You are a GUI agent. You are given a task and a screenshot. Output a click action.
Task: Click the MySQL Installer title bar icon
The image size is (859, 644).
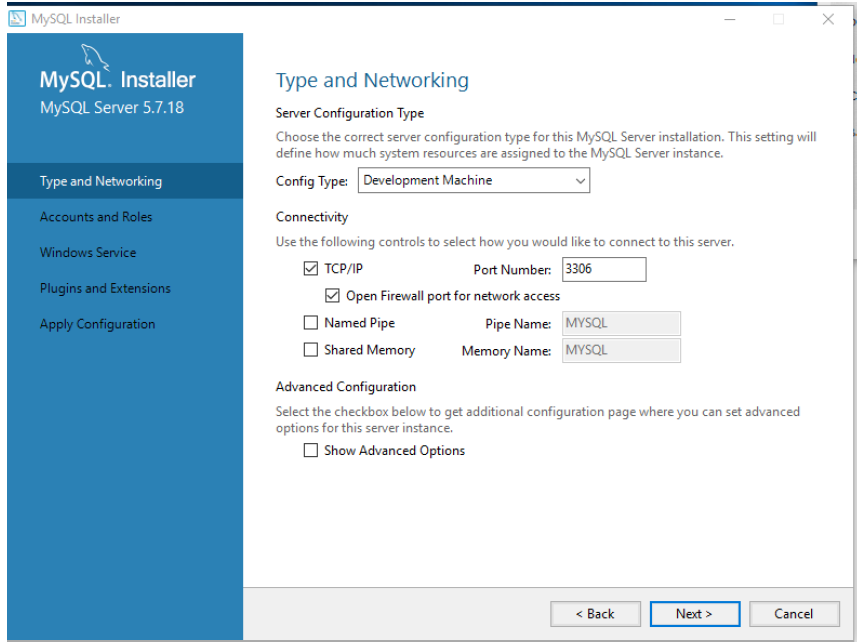coord(18,18)
